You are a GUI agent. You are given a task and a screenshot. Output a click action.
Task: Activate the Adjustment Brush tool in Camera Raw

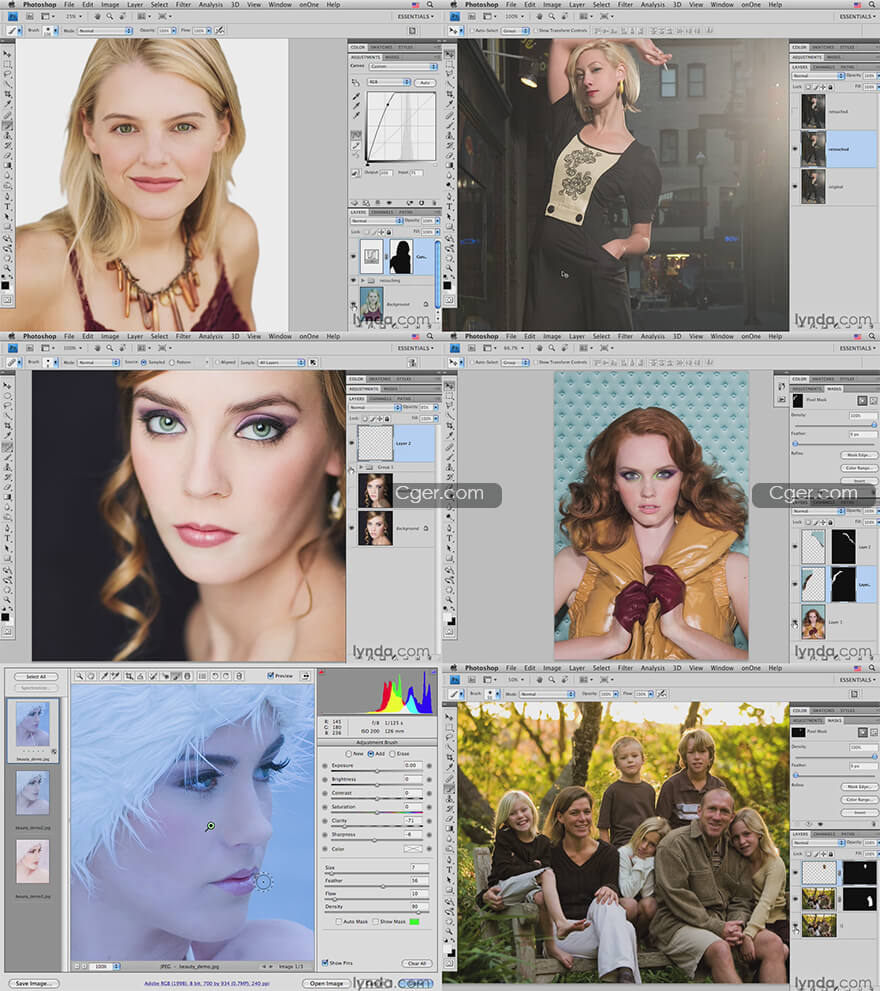[x=176, y=676]
